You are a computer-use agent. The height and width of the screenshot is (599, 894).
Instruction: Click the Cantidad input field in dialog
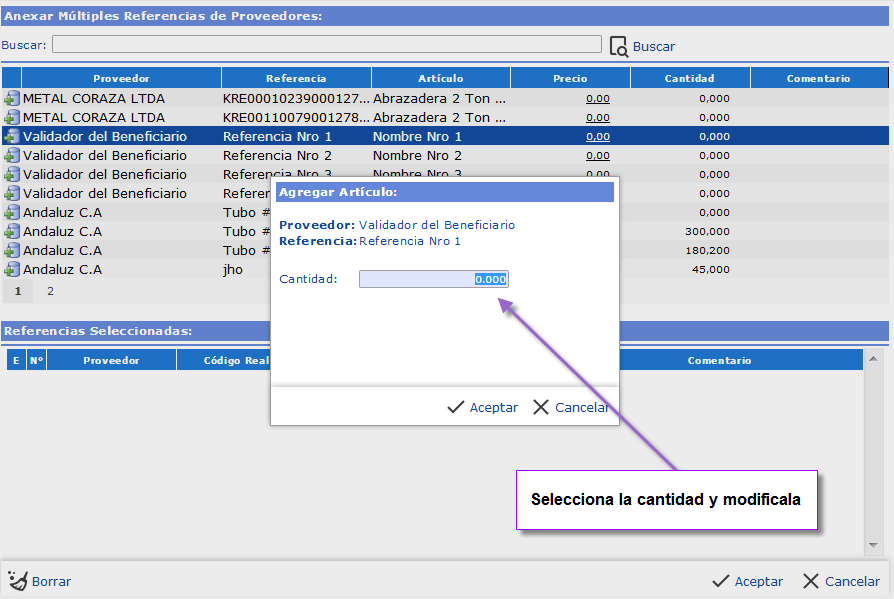coord(433,279)
